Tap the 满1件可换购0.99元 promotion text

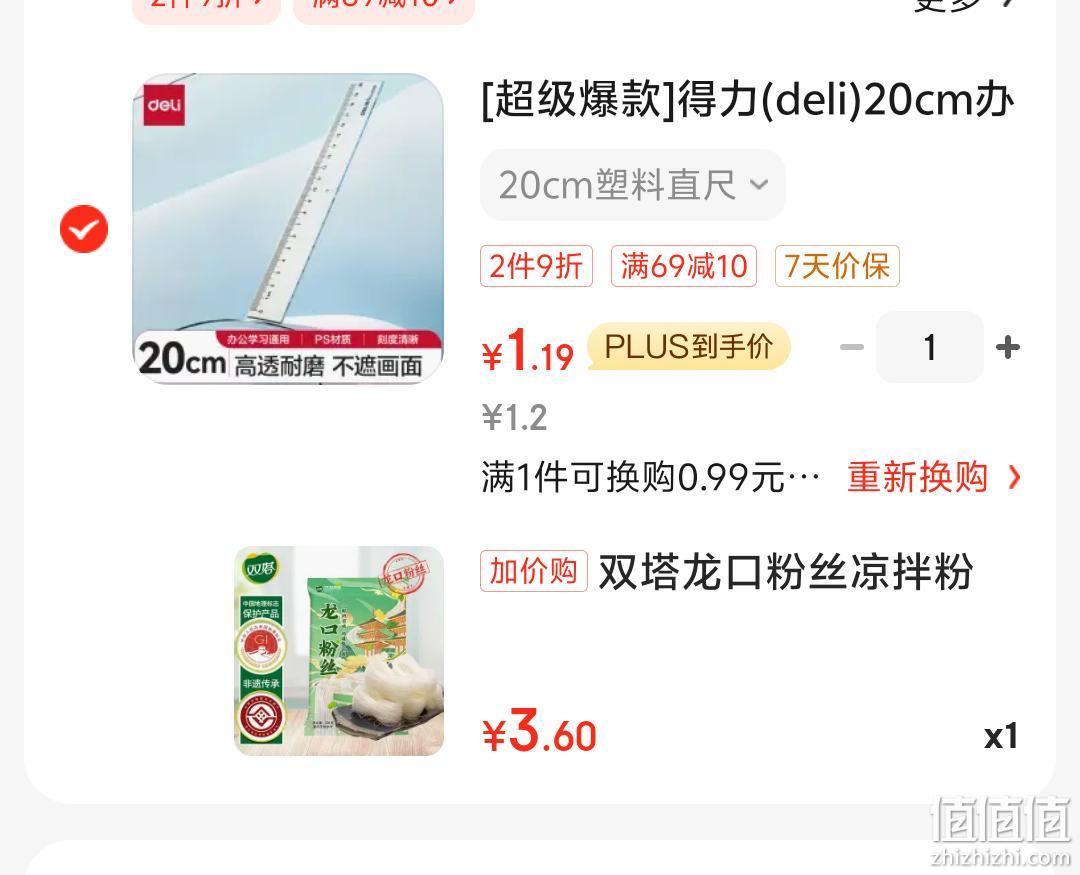pyautogui.click(x=651, y=477)
